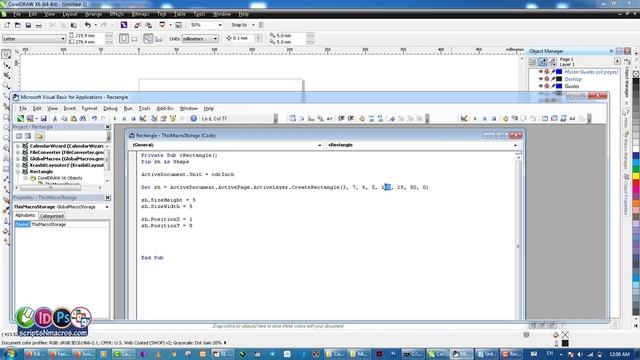Screen dimensions: 640x360
Task: Select KrasbitLayouter2 project in tree
Action: coord(67,165)
